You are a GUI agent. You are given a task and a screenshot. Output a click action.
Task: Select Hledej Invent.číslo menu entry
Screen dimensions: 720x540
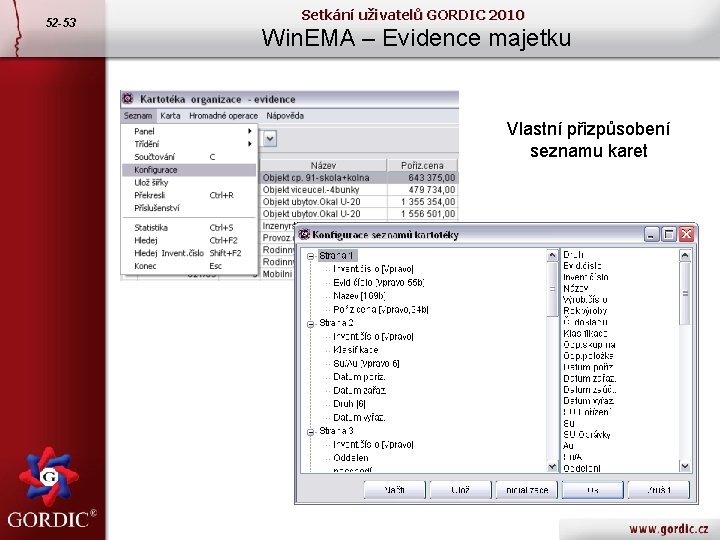point(189,253)
